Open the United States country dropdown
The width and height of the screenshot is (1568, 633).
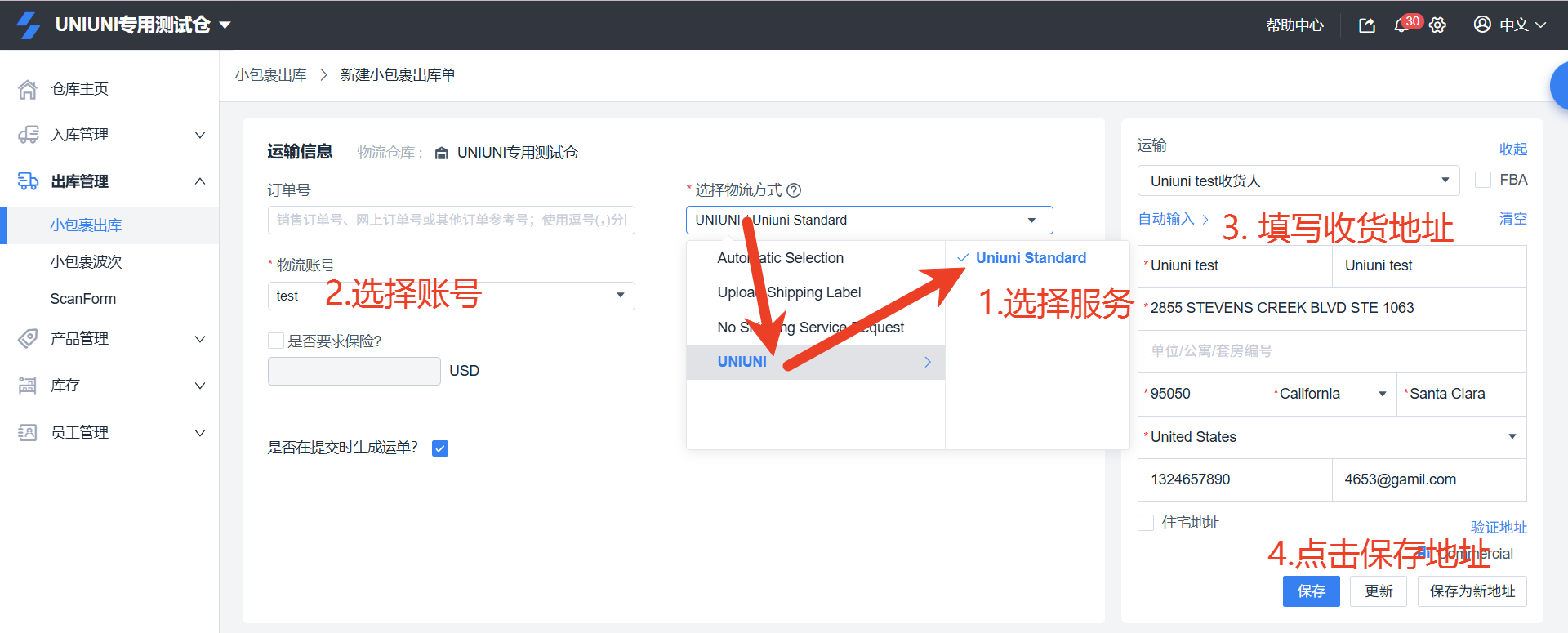point(1332,437)
